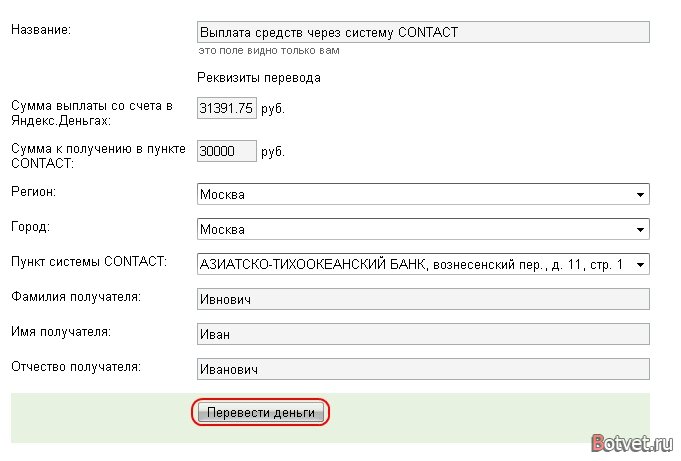The image size is (681, 461).
Task: Click 'руб.' next to the 30000 field
Action: point(273,152)
